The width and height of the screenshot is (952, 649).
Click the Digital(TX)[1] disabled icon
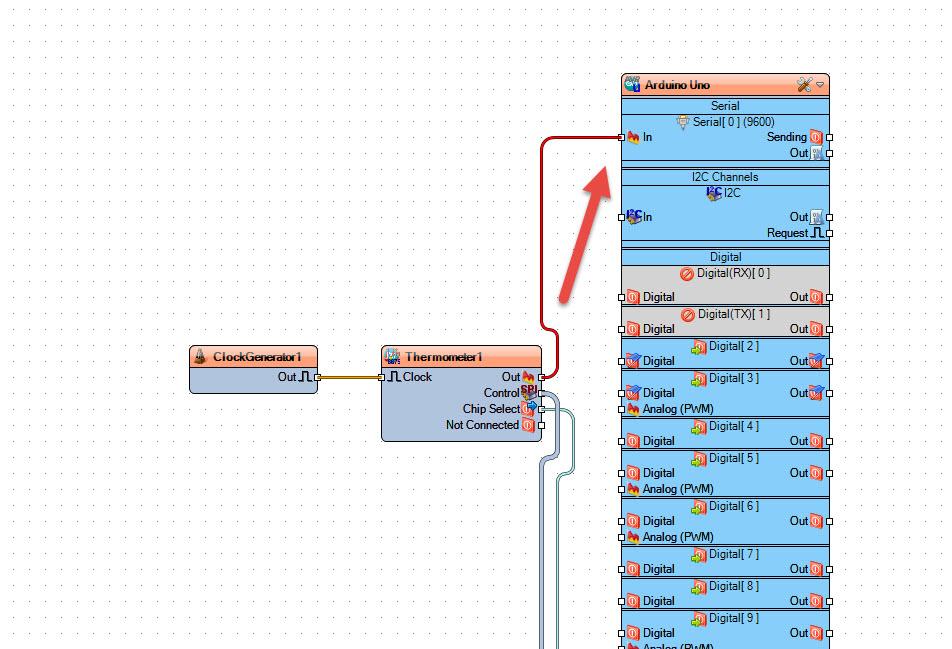tap(688, 314)
